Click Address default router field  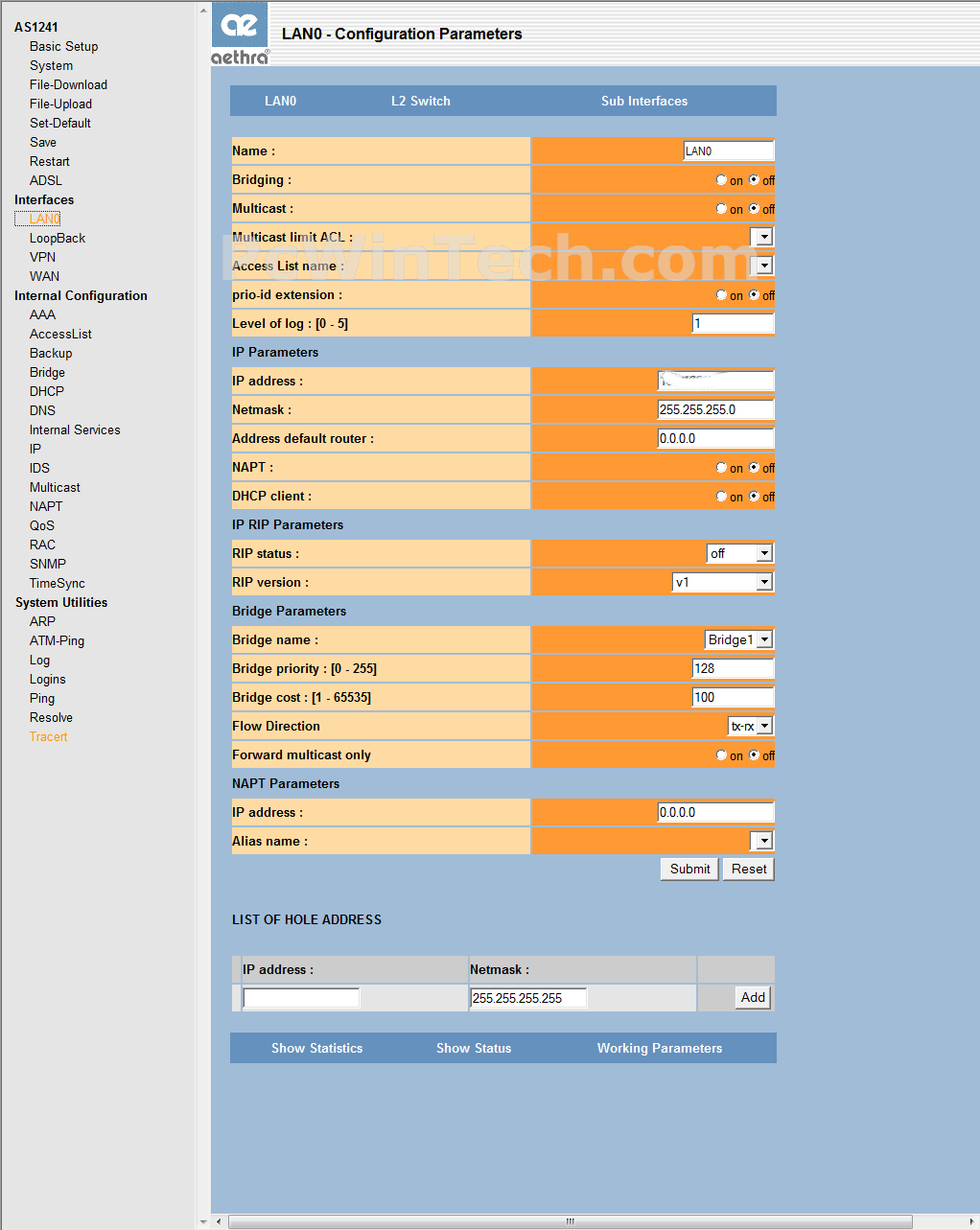point(715,438)
